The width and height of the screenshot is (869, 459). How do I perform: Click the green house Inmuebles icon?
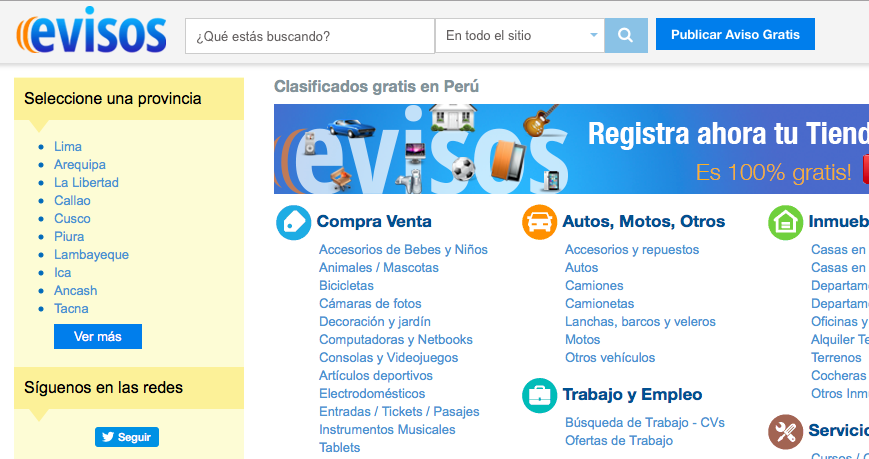pyautogui.click(x=785, y=222)
